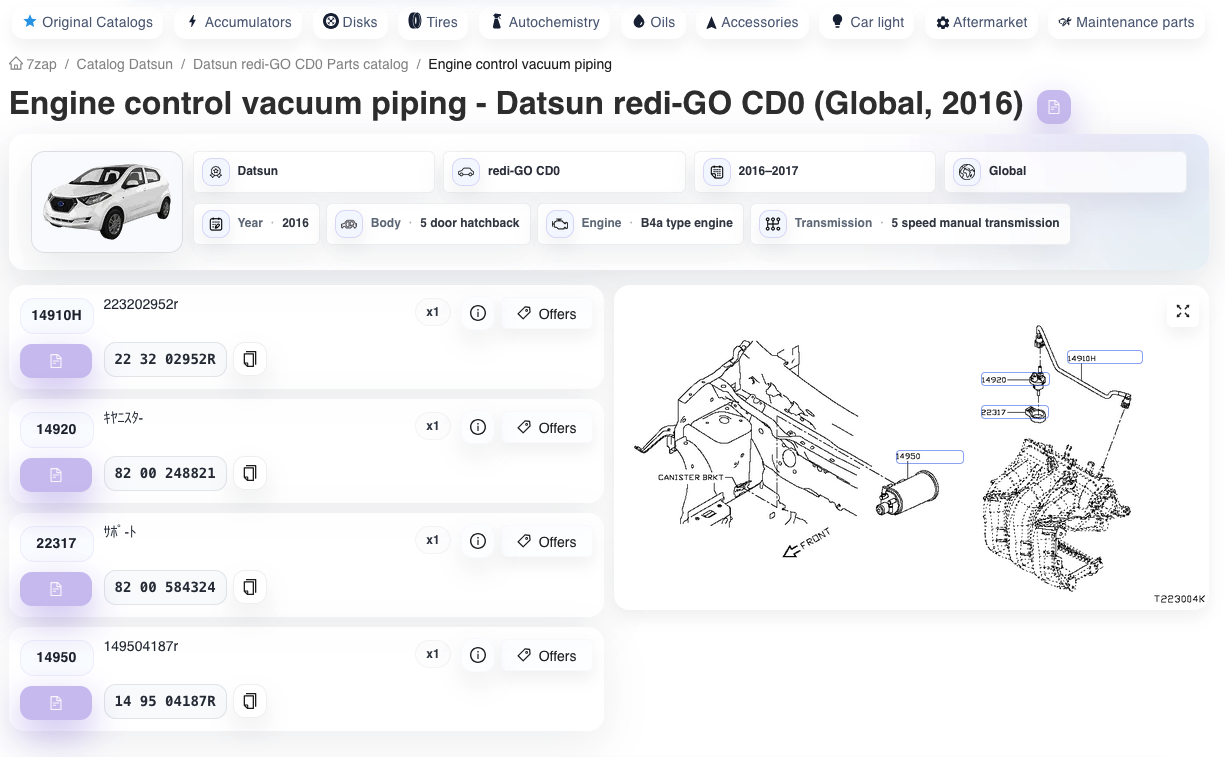
Task: Click the Year 2016 chip
Action: 256,223
